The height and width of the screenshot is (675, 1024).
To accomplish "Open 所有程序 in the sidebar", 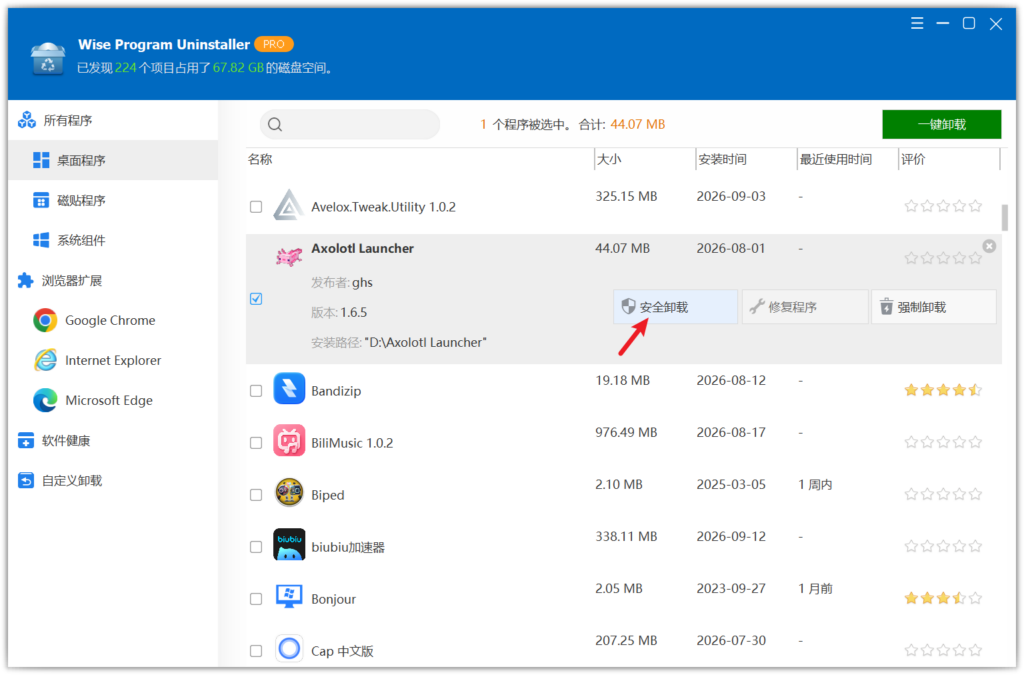I will click(x=113, y=120).
